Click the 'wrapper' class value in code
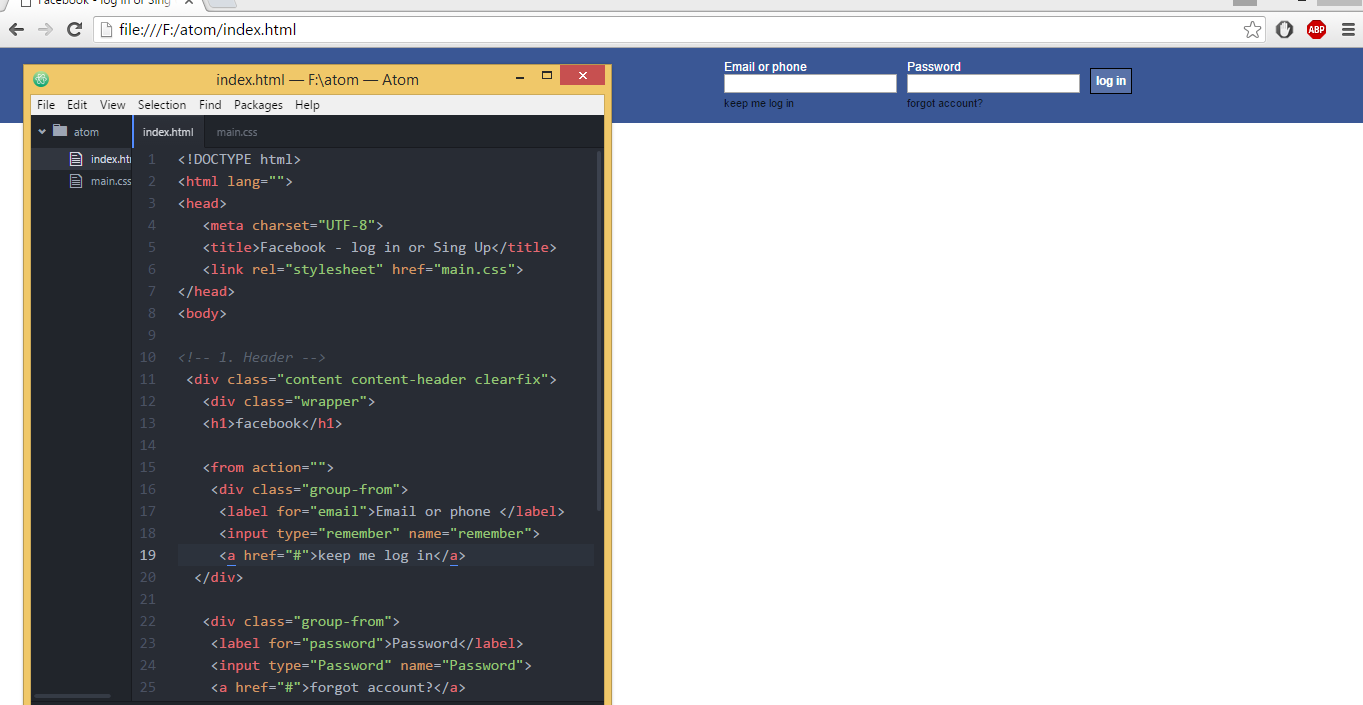This screenshot has height=705, width=1363. coord(330,401)
